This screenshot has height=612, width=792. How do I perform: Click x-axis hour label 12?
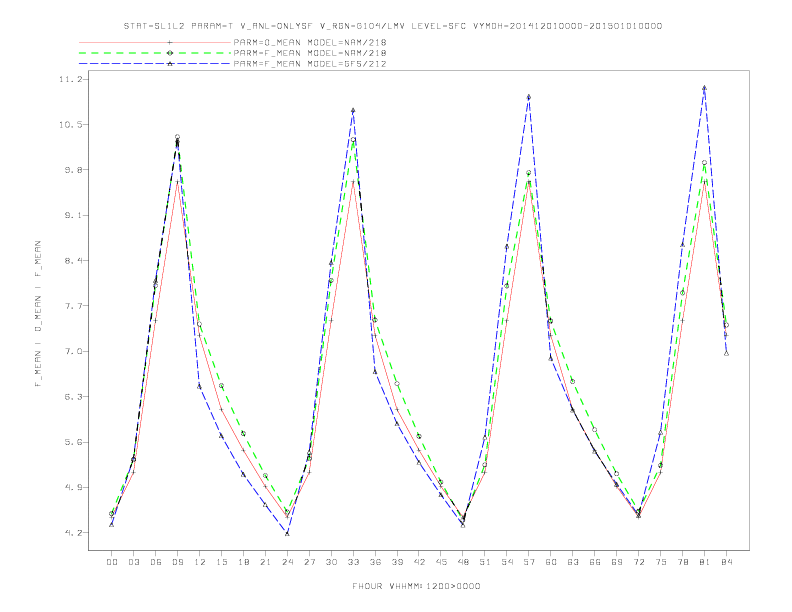coord(200,562)
